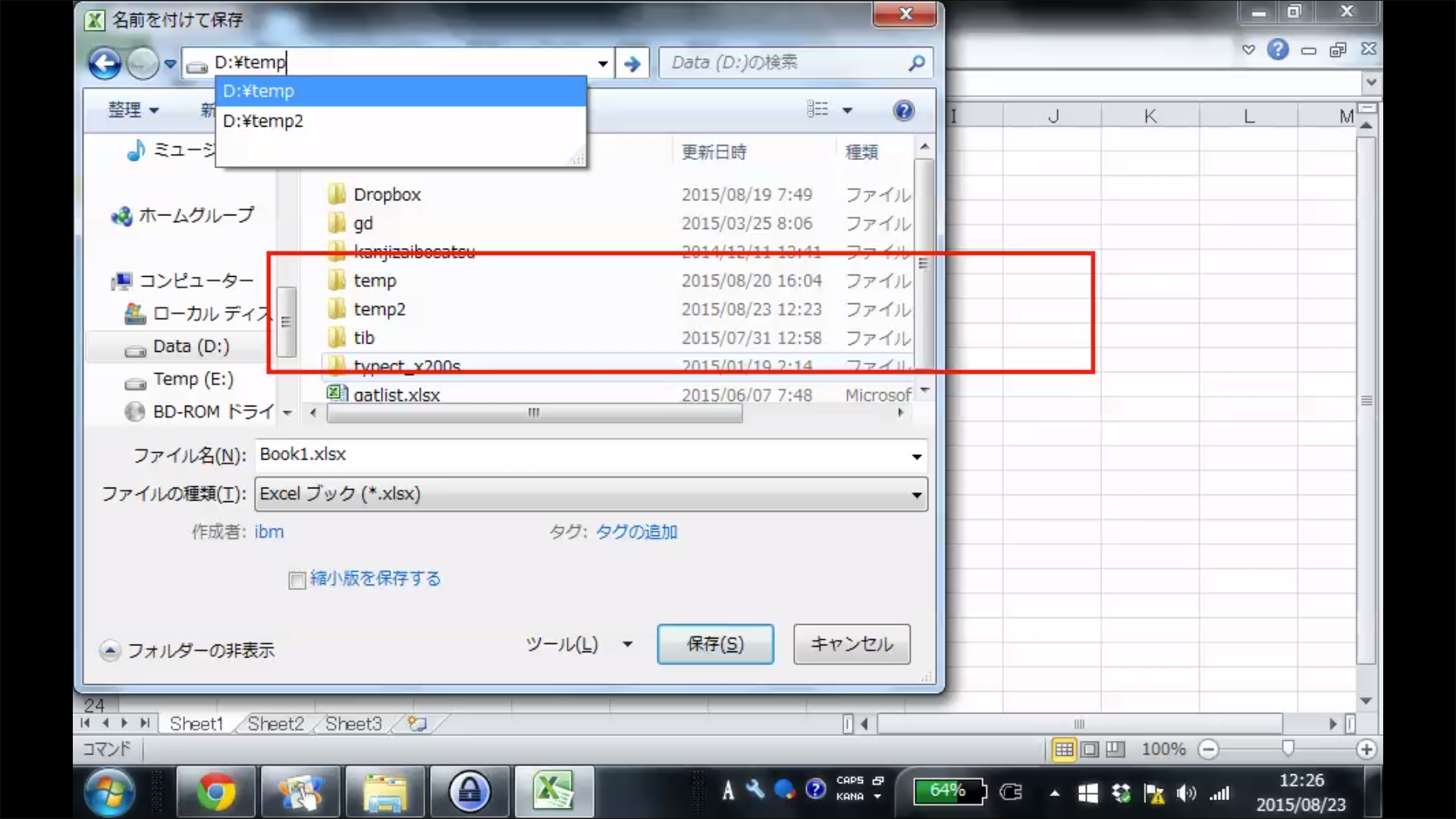The image size is (1456, 819).
Task: Expand the file type dropdown
Action: (916, 494)
